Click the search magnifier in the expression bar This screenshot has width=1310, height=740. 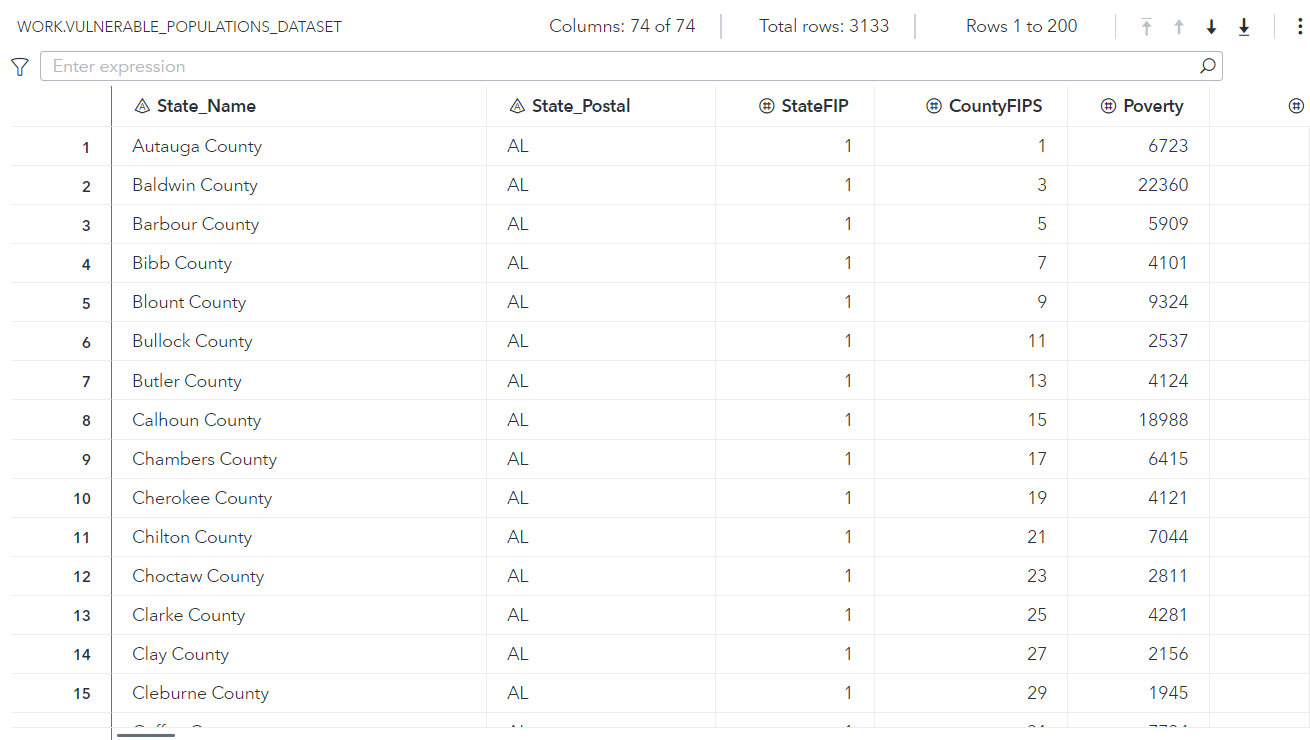point(1207,65)
